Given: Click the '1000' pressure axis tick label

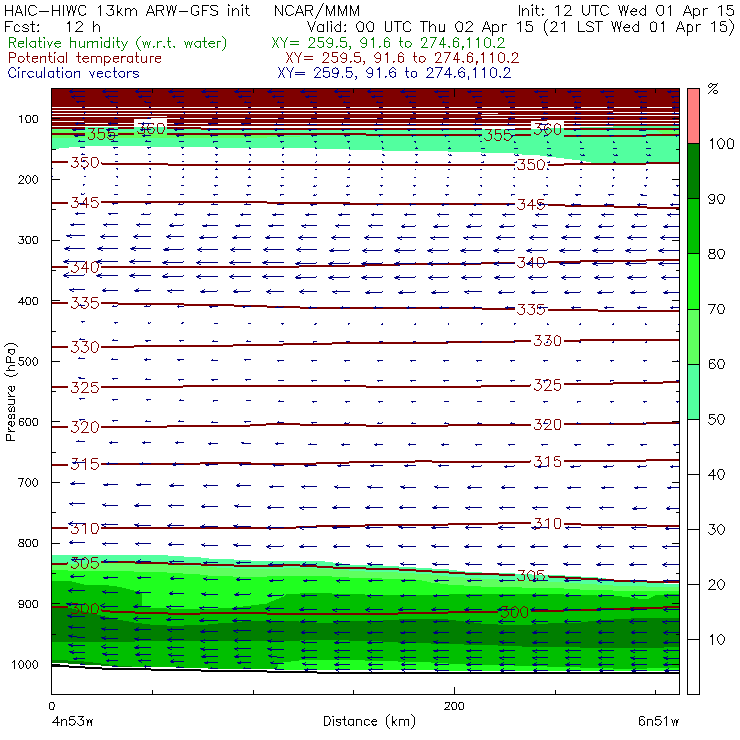Looking at the screenshot, I should [25, 664].
